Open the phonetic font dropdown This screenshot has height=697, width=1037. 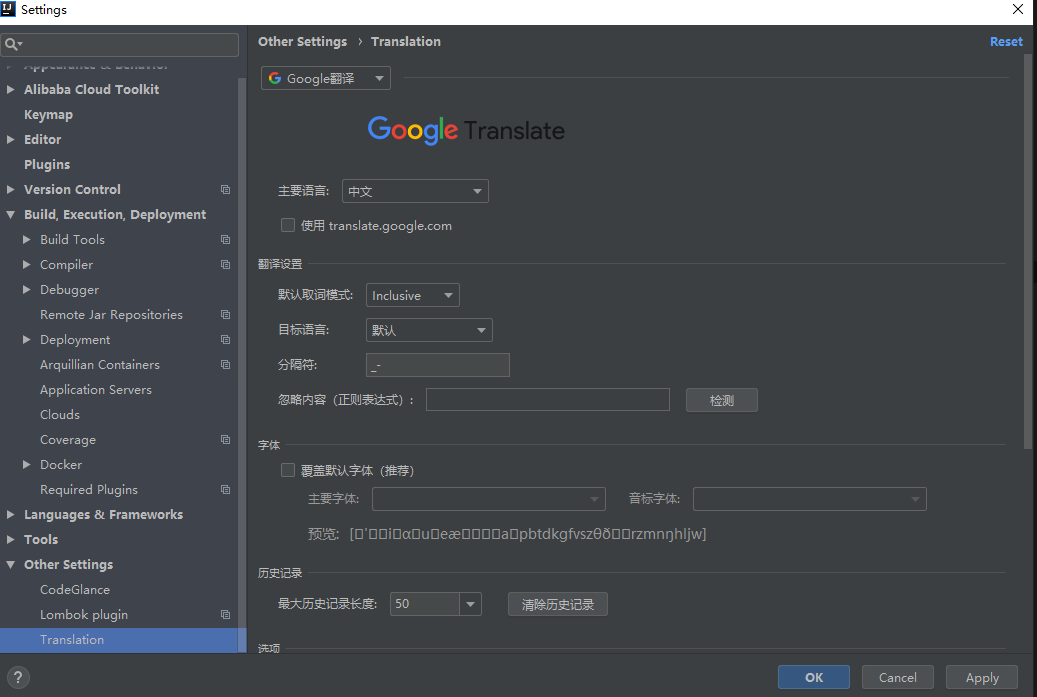tap(809, 499)
